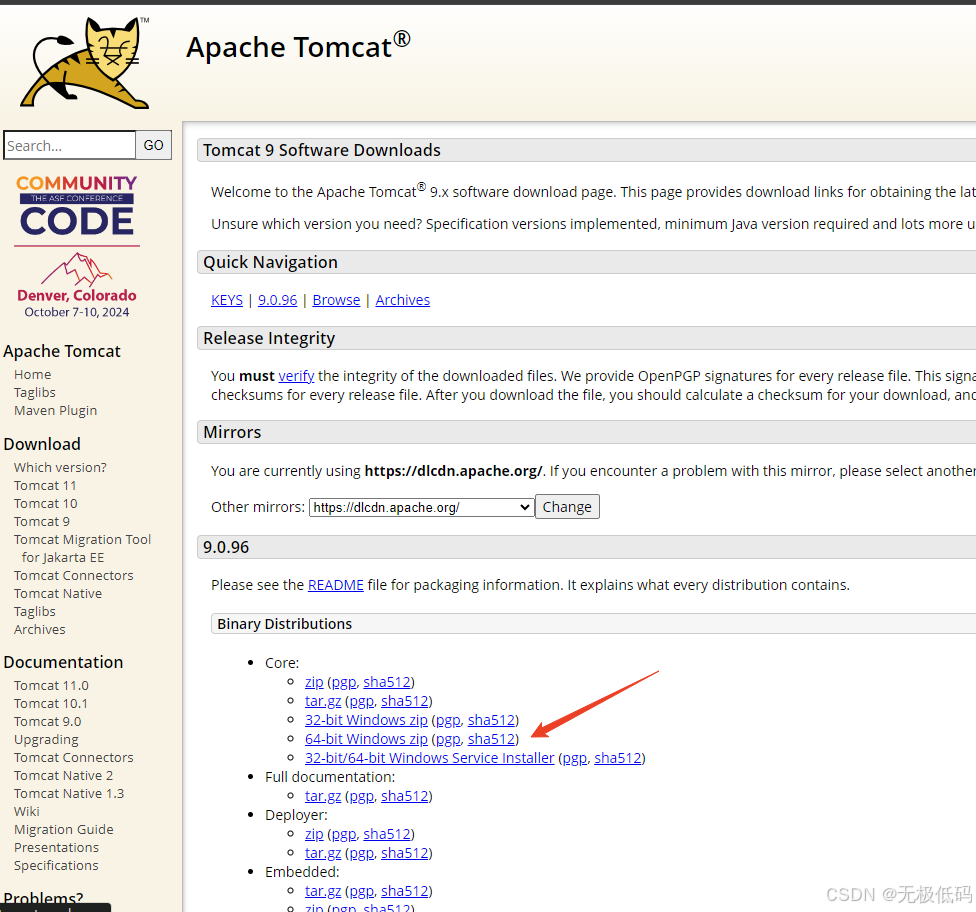Screen dimensions: 976x912
Task: Open Tomcat Connectors under Documentation
Action: tap(73, 758)
